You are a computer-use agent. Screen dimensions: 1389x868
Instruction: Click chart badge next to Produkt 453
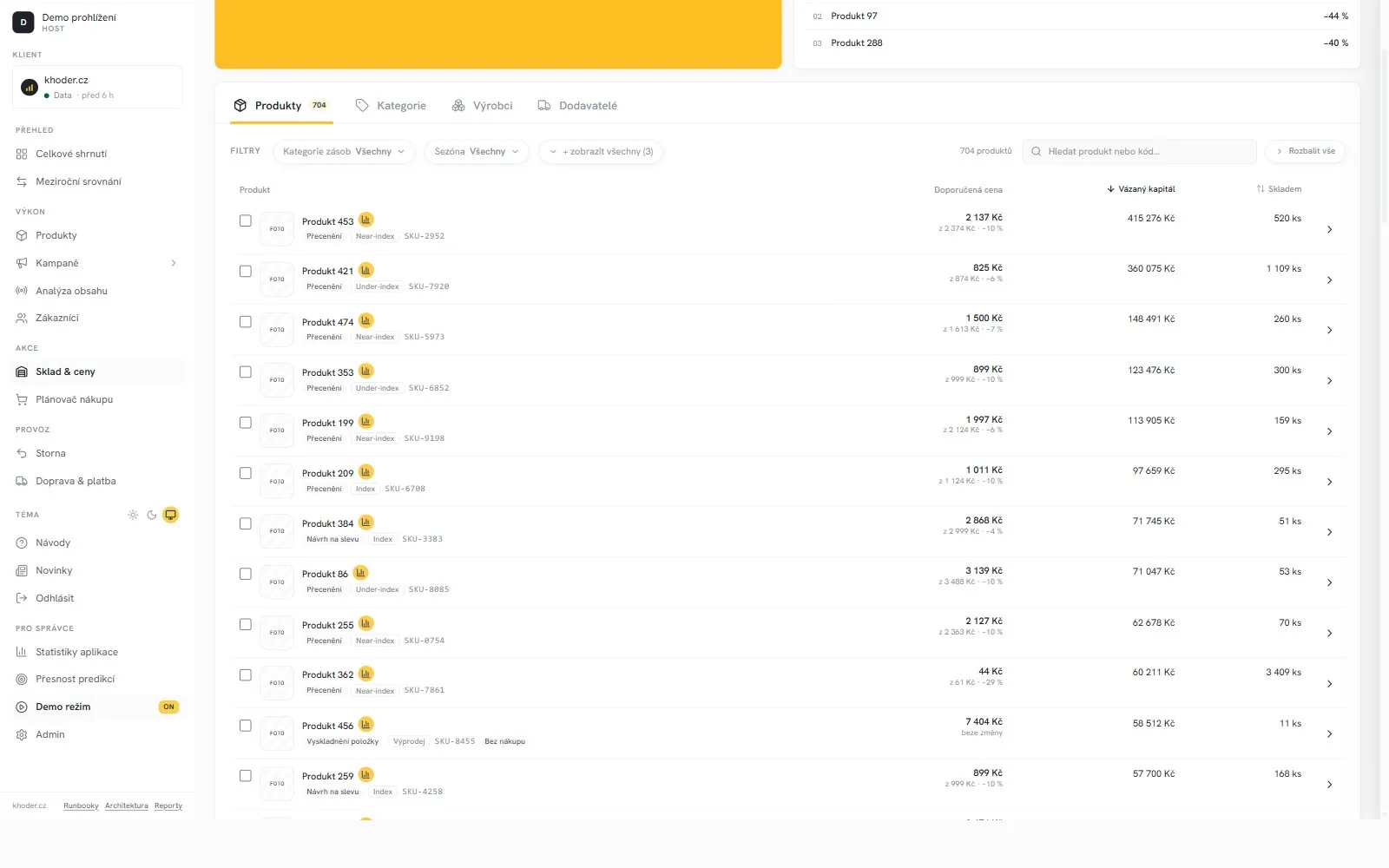[x=366, y=220]
